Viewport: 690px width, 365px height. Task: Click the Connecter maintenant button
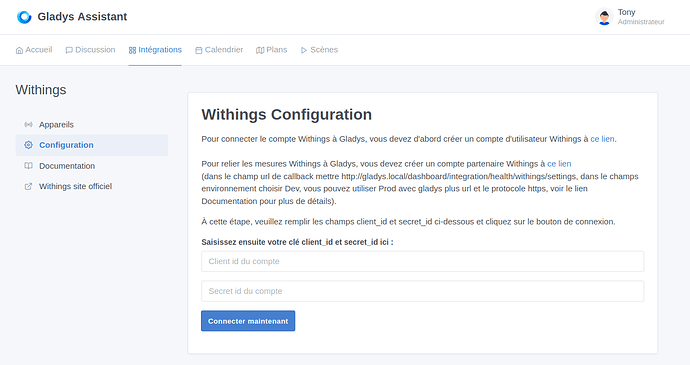pyautogui.click(x=248, y=321)
